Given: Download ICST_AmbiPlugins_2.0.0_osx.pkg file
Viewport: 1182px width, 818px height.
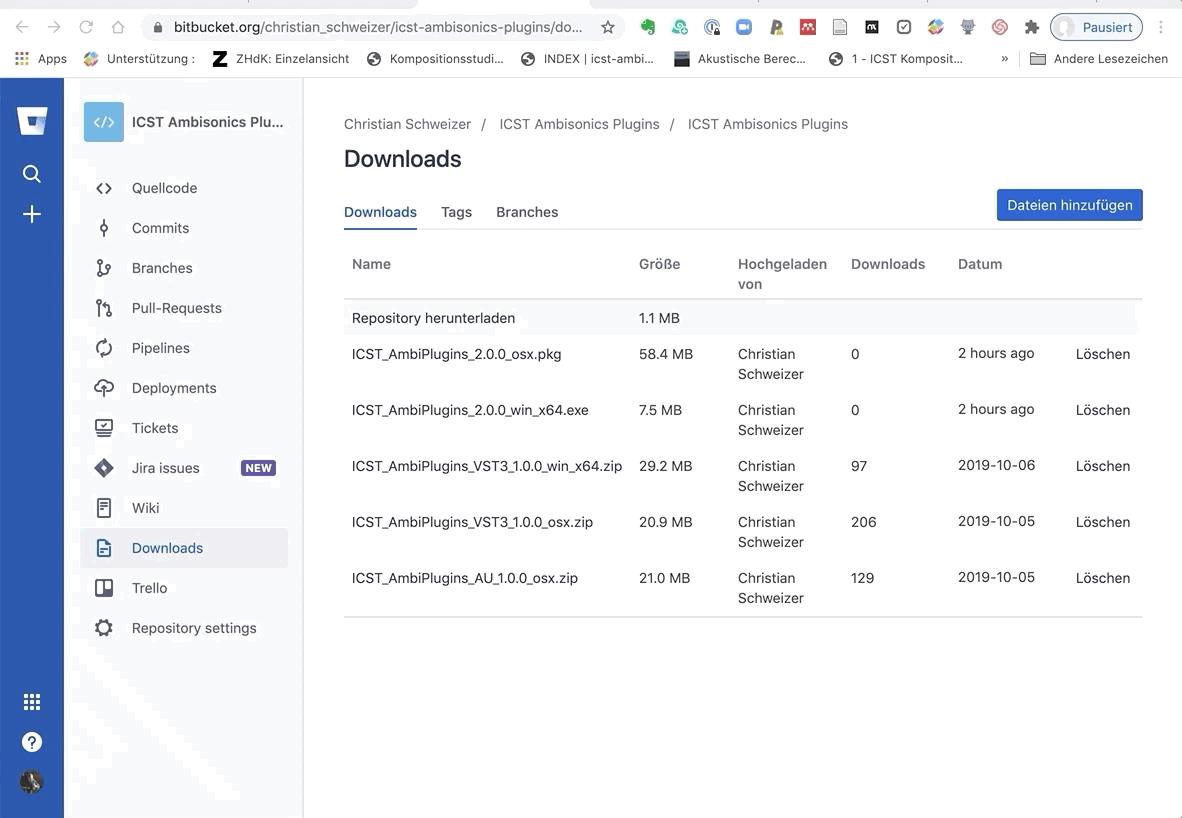Looking at the screenshot, I should tap(456, 354).
